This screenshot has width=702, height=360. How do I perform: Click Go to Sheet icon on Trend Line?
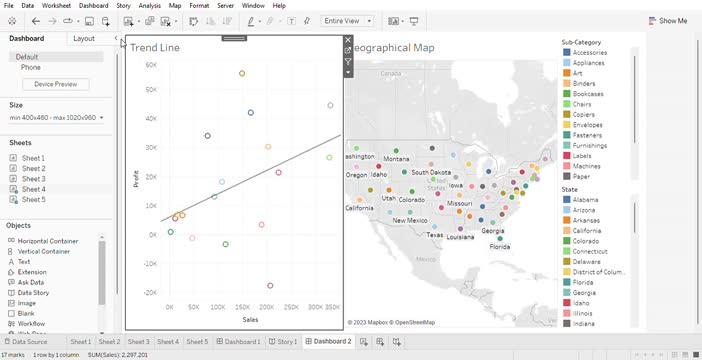coord(348,51)
